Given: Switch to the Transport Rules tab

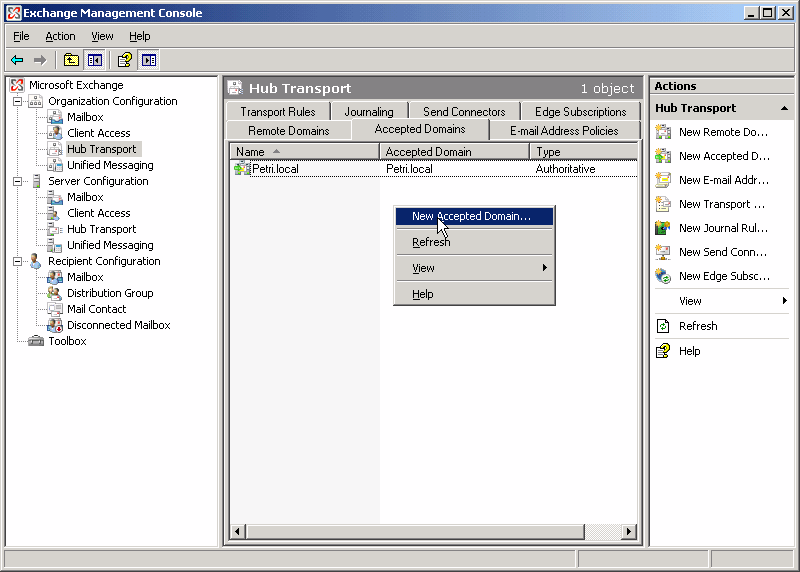Looking at the screenshot, I should tap(278, 112).
